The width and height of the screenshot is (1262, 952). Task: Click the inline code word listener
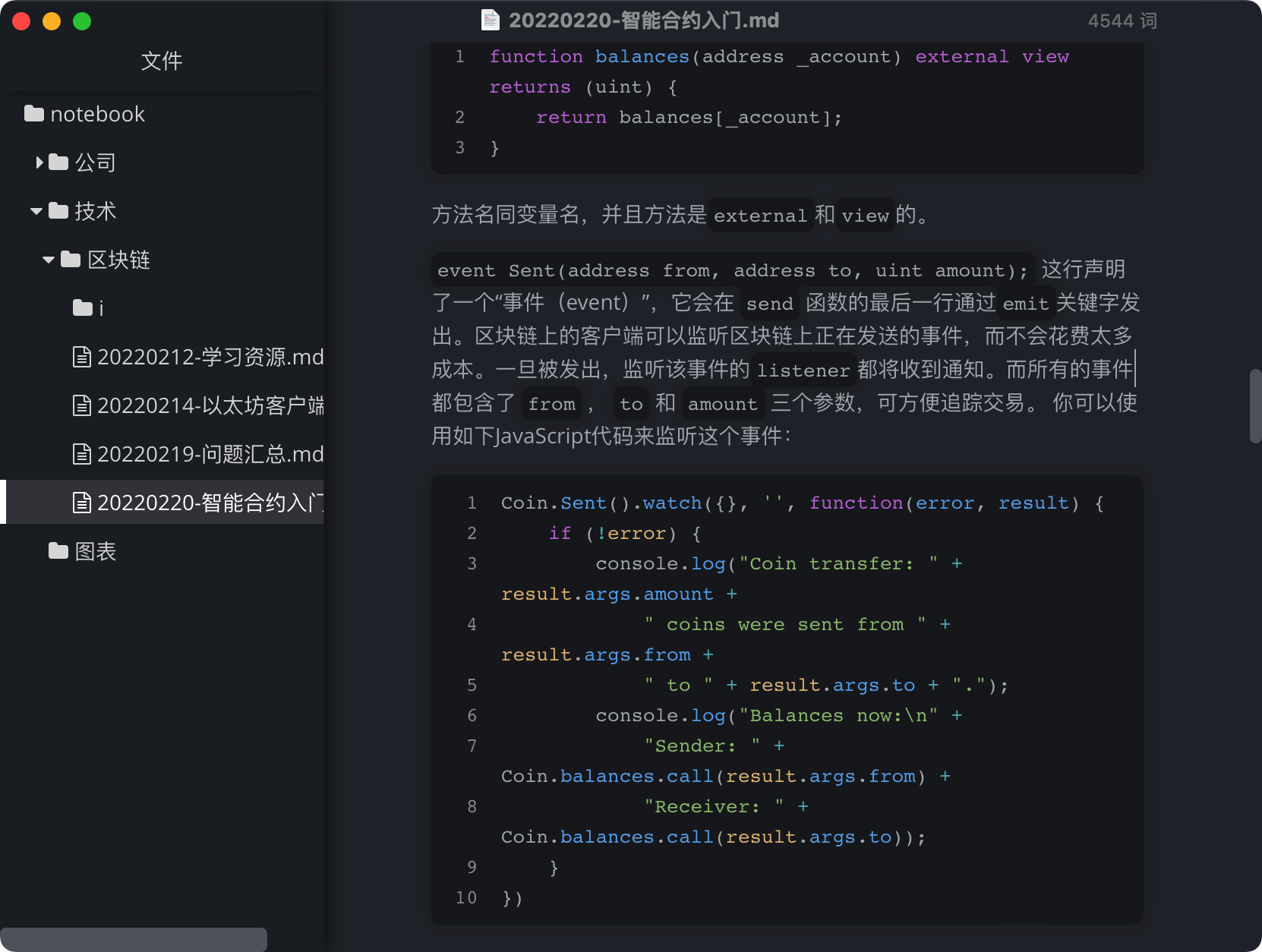coord(803,370)
